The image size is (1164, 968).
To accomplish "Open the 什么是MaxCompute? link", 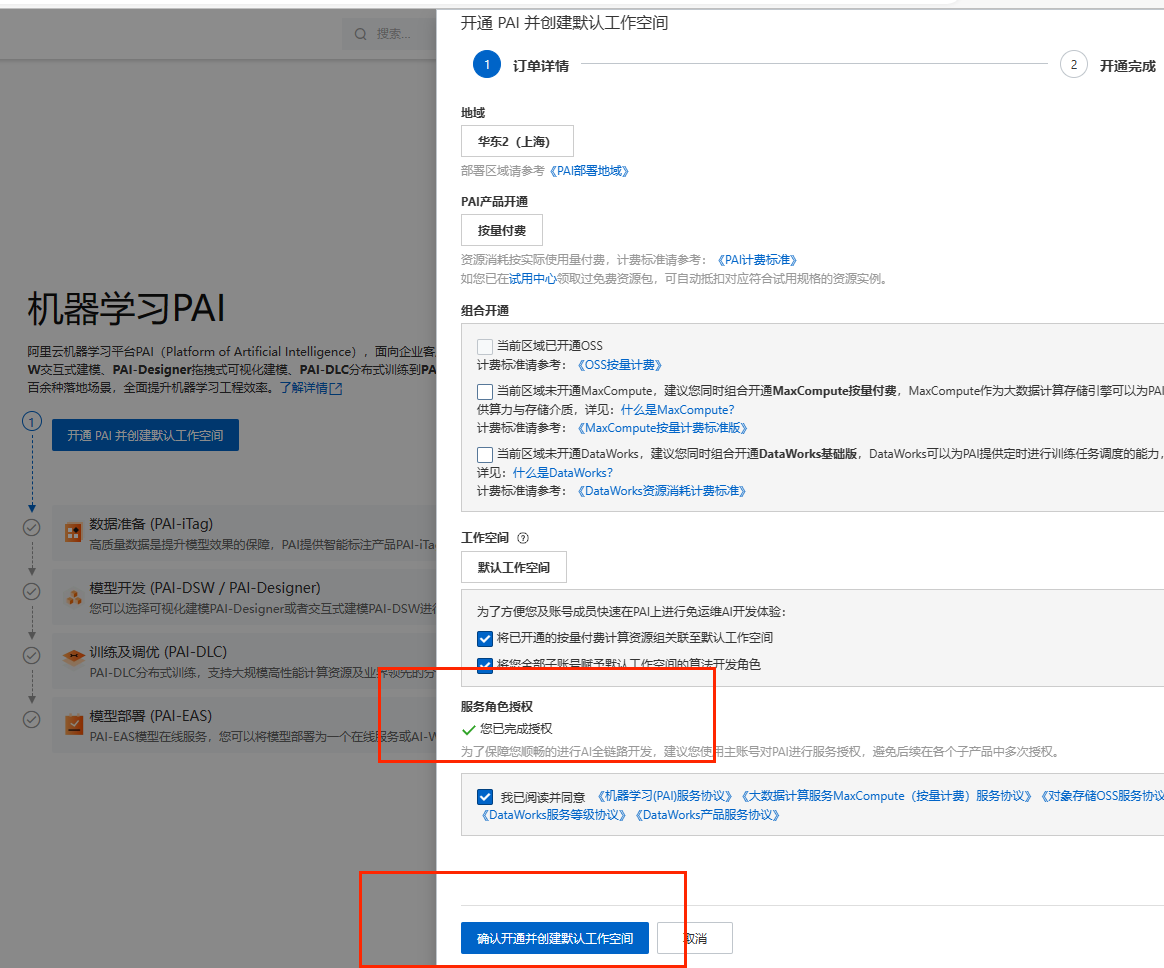I will coord(677,410).
